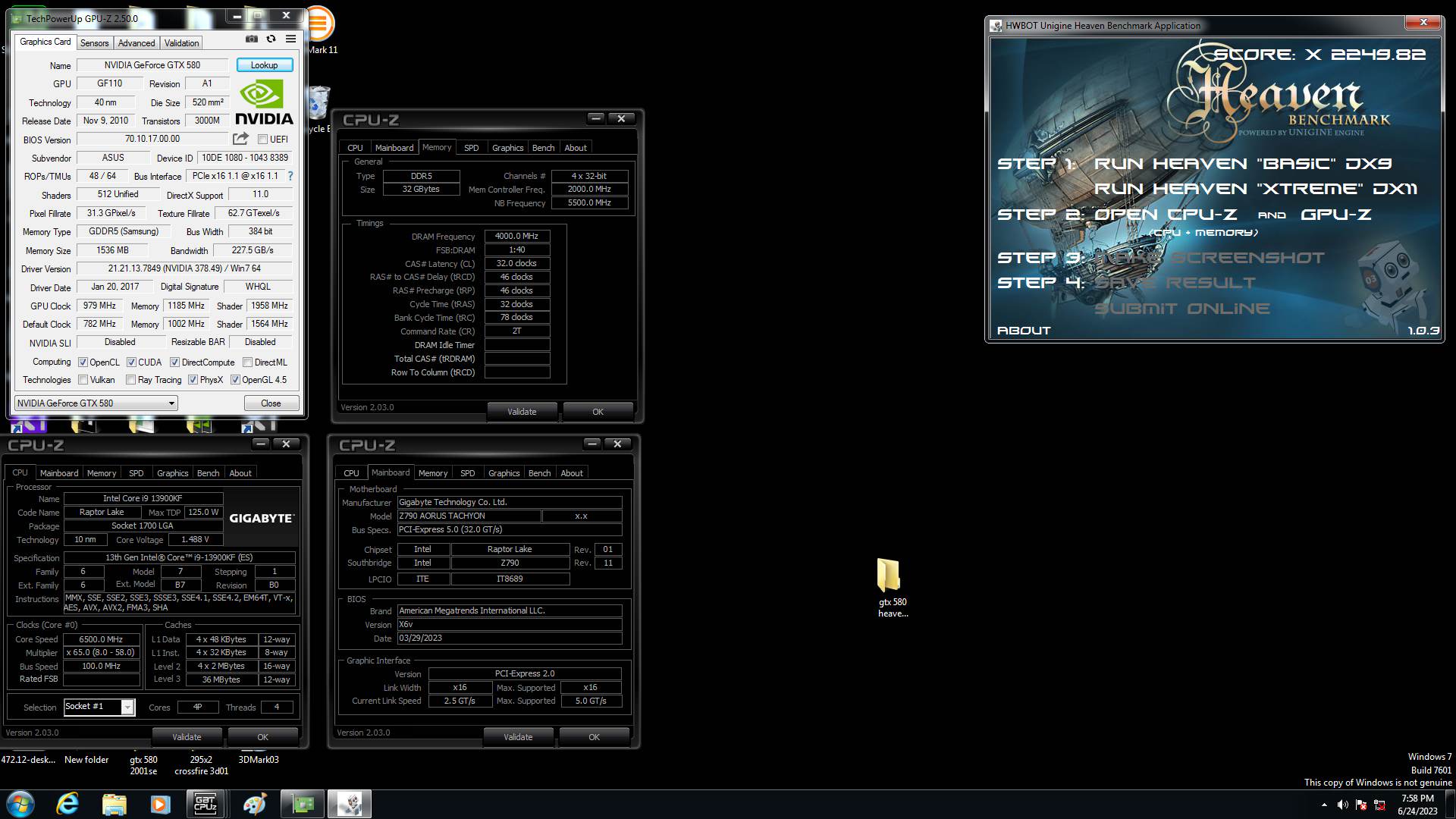1456x819 pixels.
Task: Click Validate in CPU-Z DRAM timings window
Action: point(522,412)
